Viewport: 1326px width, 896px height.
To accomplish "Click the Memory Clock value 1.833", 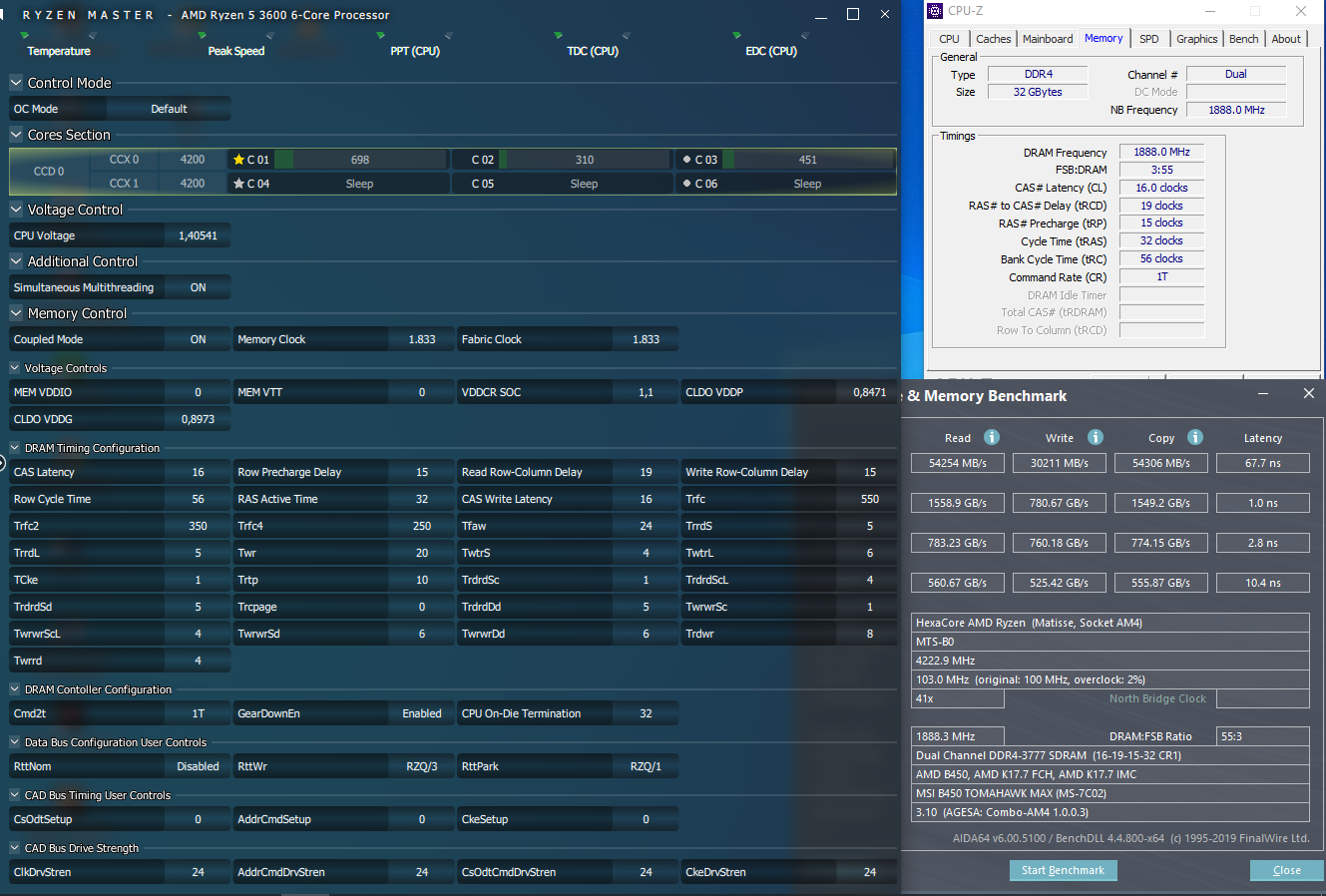I will (x=422, y=339).
